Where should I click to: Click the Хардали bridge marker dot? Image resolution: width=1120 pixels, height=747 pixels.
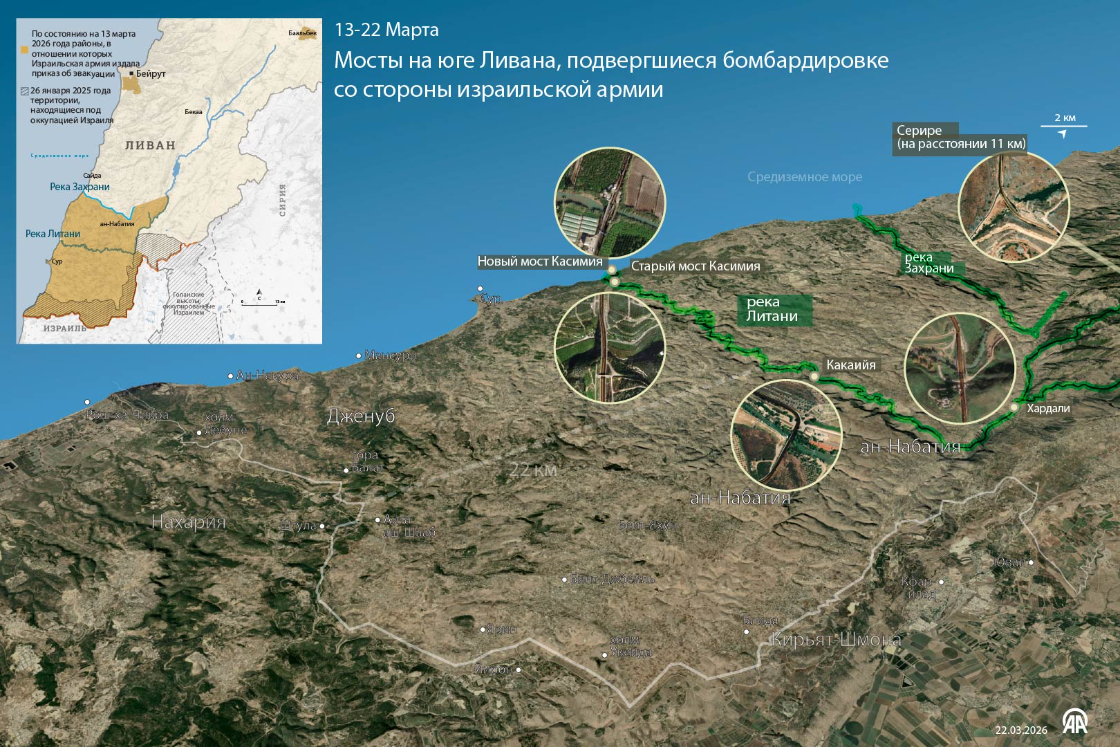[1014, 408]
